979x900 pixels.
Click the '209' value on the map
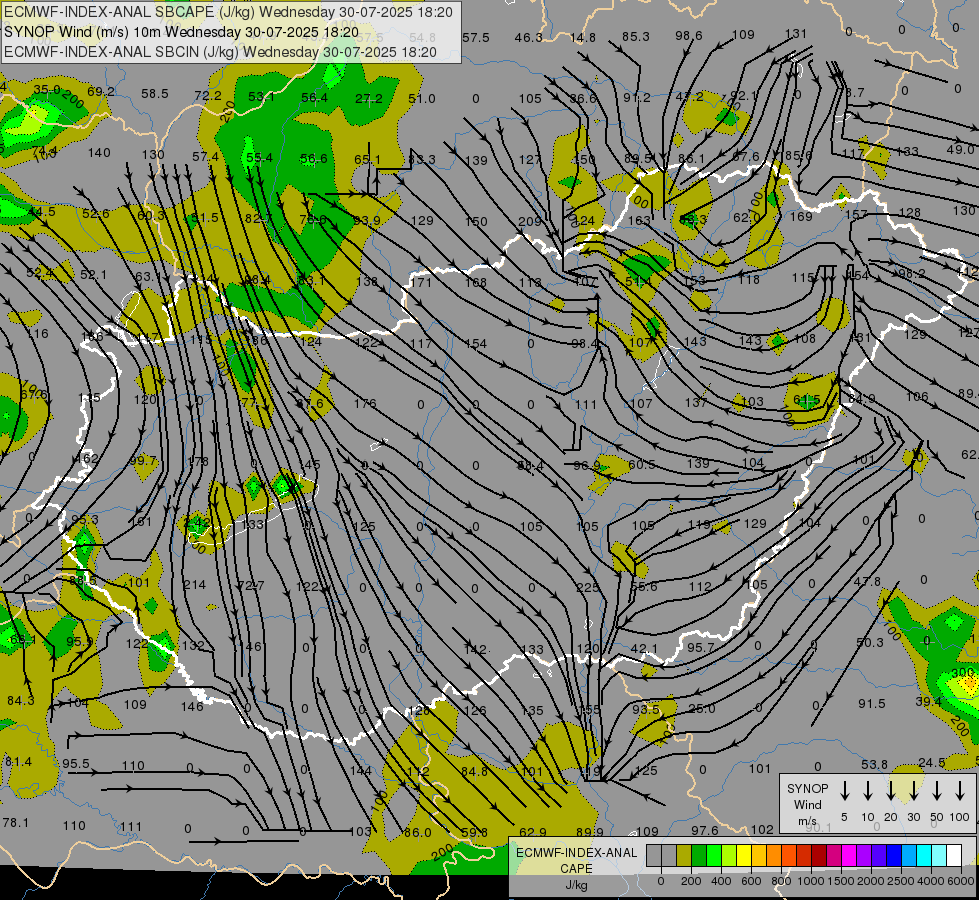point(529,221)
